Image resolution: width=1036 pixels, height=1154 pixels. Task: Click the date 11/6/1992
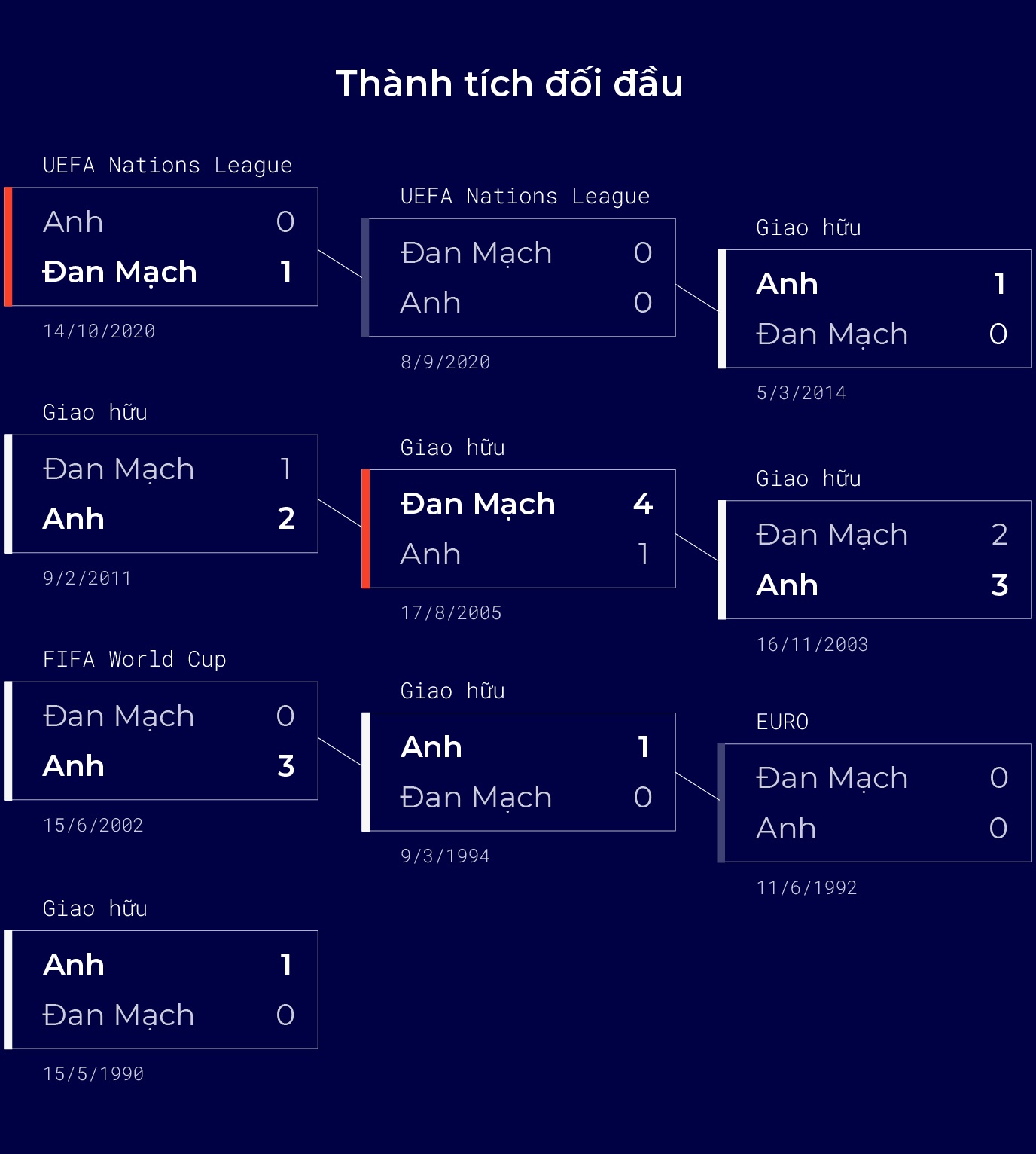[x=806, y=888]
